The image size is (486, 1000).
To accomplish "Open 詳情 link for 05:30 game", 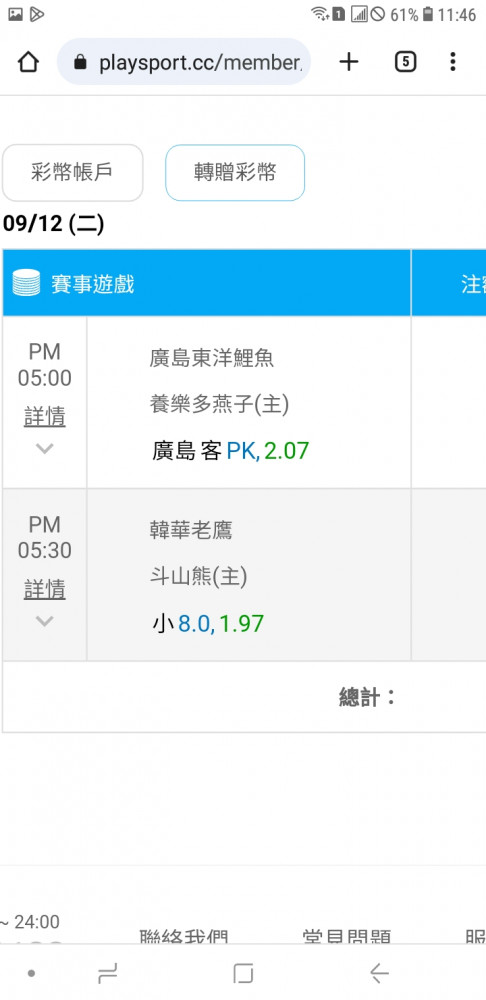I will [45, 589].
